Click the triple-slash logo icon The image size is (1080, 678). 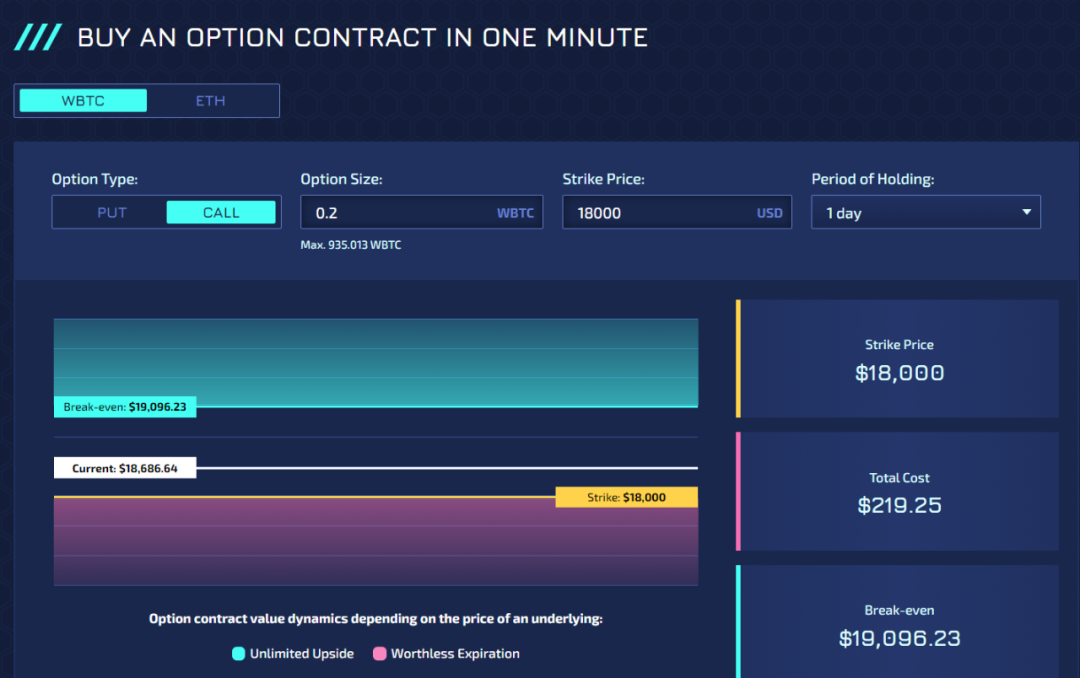coord(37,38)
